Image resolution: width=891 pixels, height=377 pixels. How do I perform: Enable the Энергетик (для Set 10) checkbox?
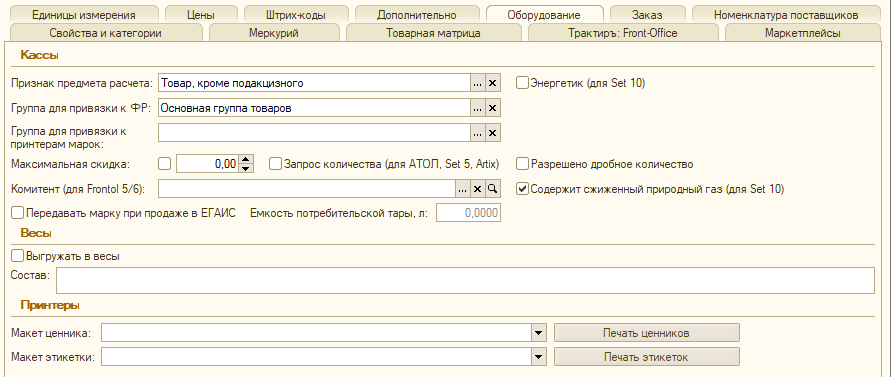pyautogui.click(x=522, y=83)
